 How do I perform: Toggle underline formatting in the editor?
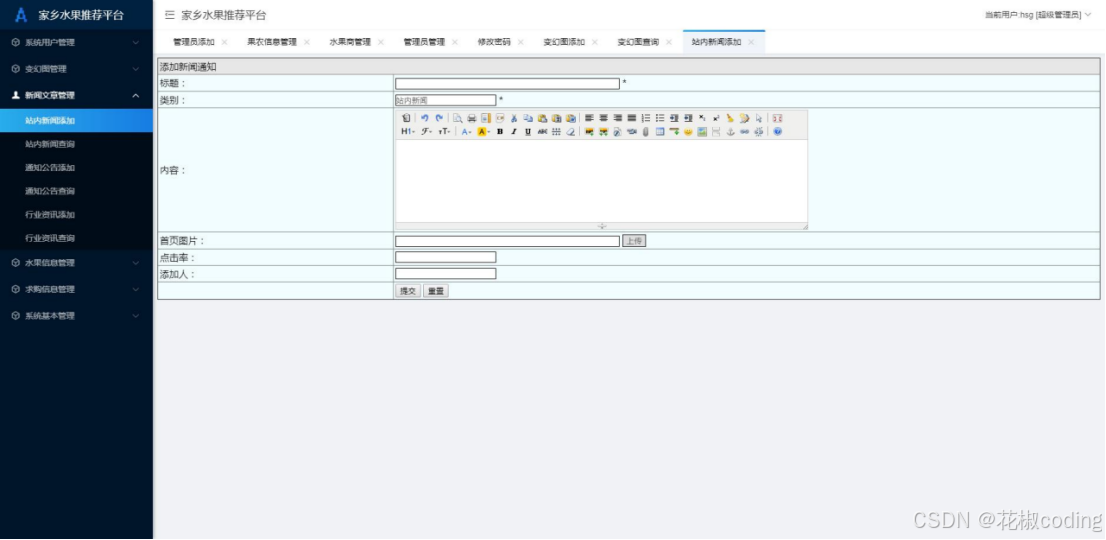click(x=528, y=131)
